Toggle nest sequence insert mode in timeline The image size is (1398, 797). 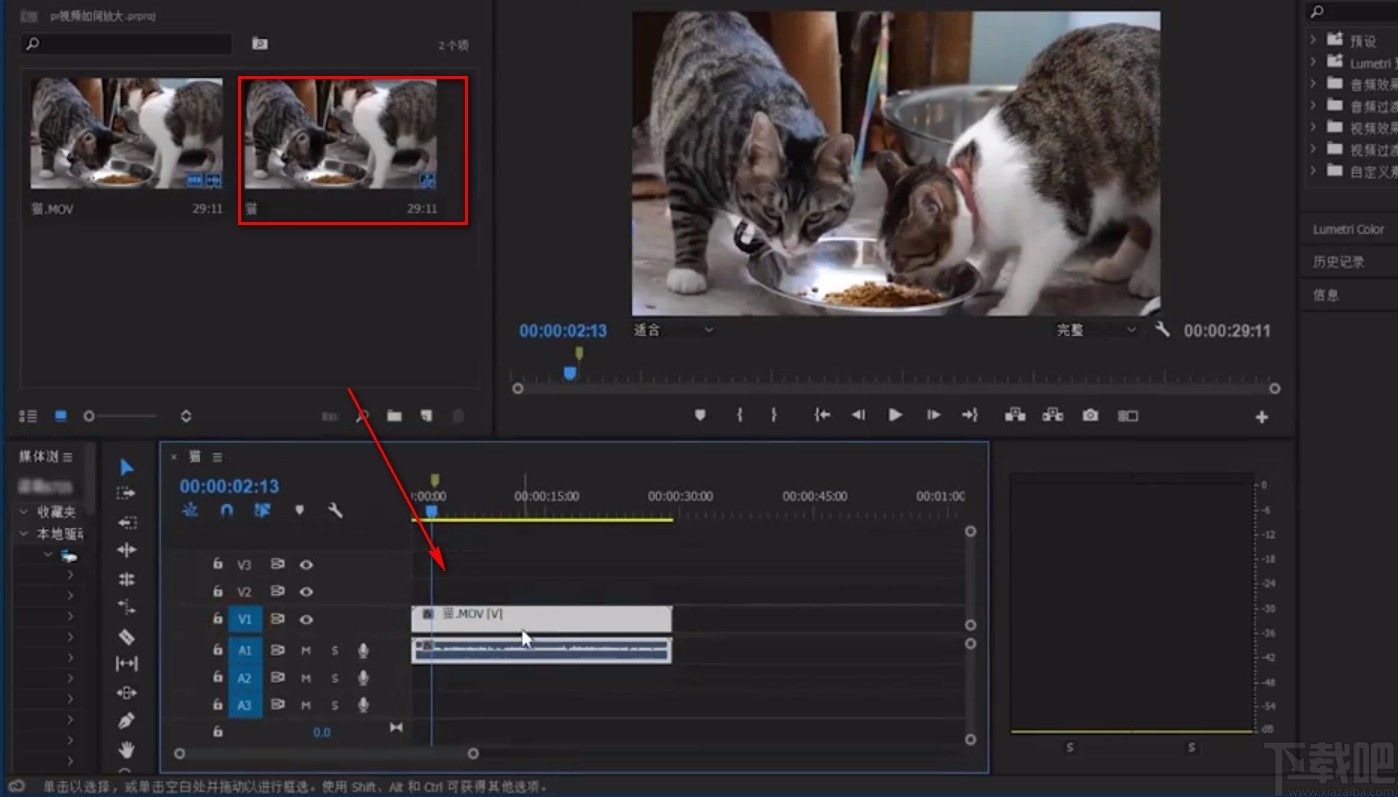pyautogui.click(x=190, y=510)
